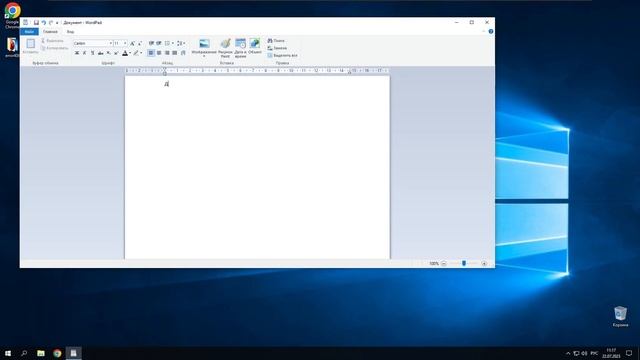Apply the text highlight color marker

click(x=136, y=53)
